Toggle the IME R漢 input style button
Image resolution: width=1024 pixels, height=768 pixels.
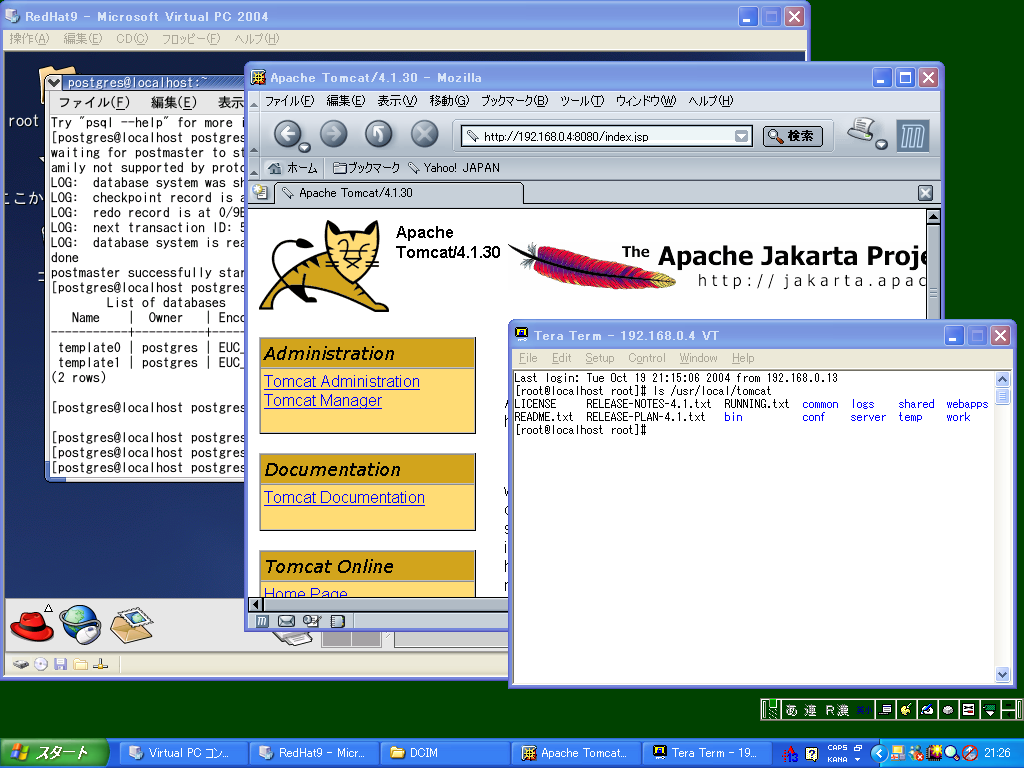[x=837, y=711]
